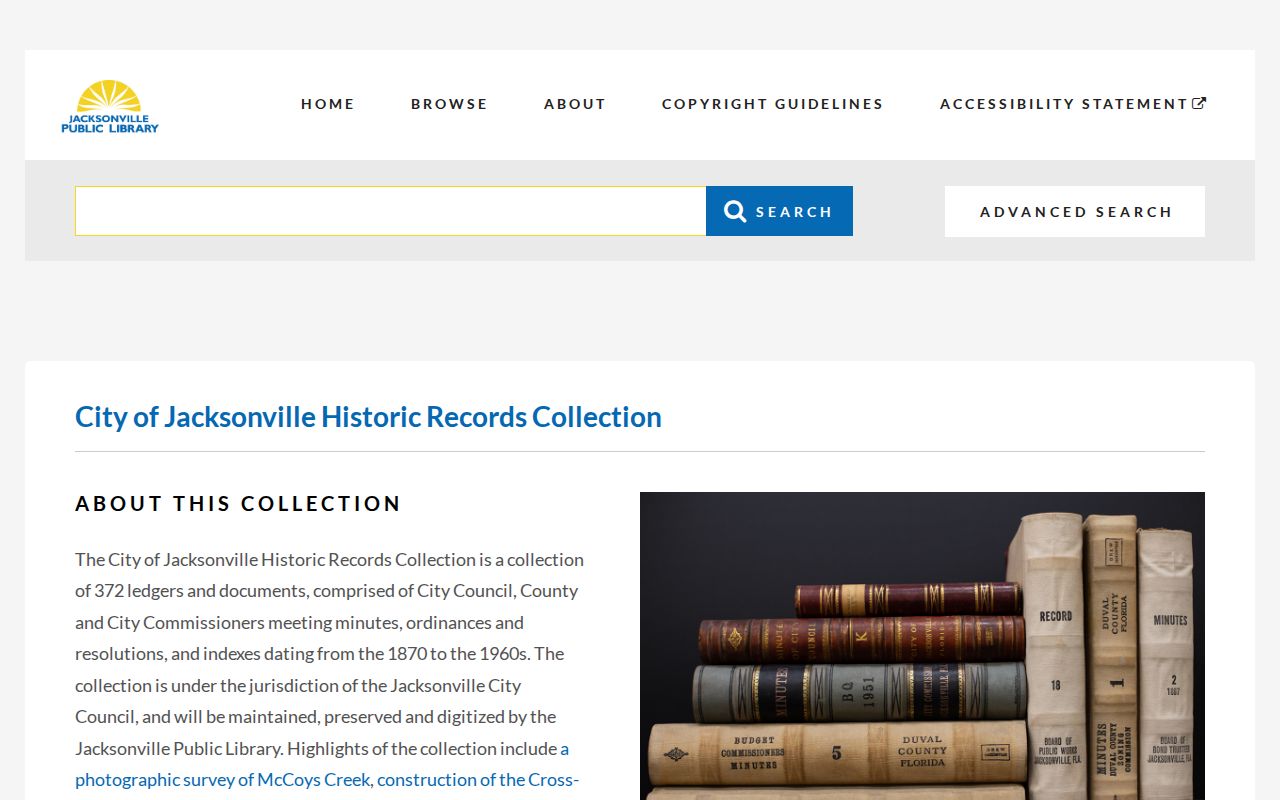Click the external link icon beside Accessibility Statement
The image size is (1280, 800).
click(x=1199, y=102)
